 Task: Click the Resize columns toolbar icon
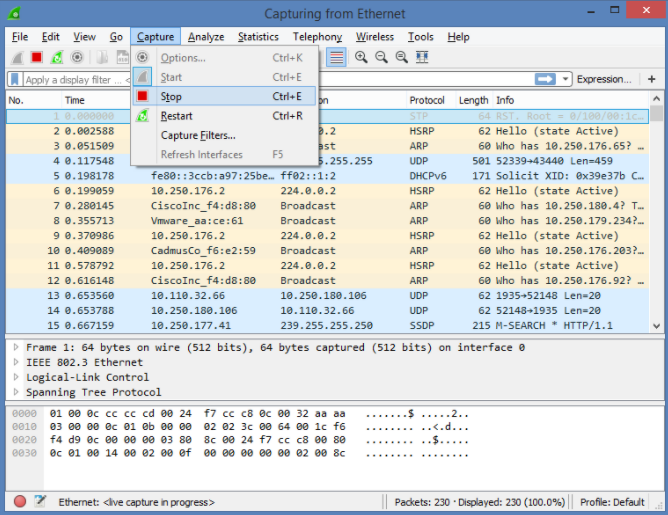[422, 57]
